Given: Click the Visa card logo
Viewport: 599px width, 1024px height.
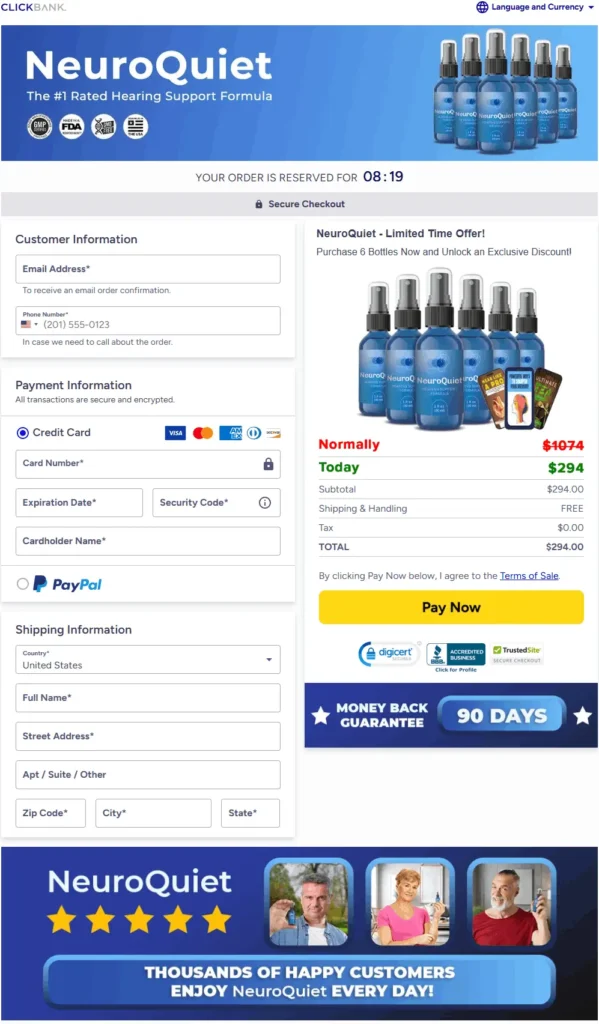Looking at the screenshot, I should click(x=175, y=433).
